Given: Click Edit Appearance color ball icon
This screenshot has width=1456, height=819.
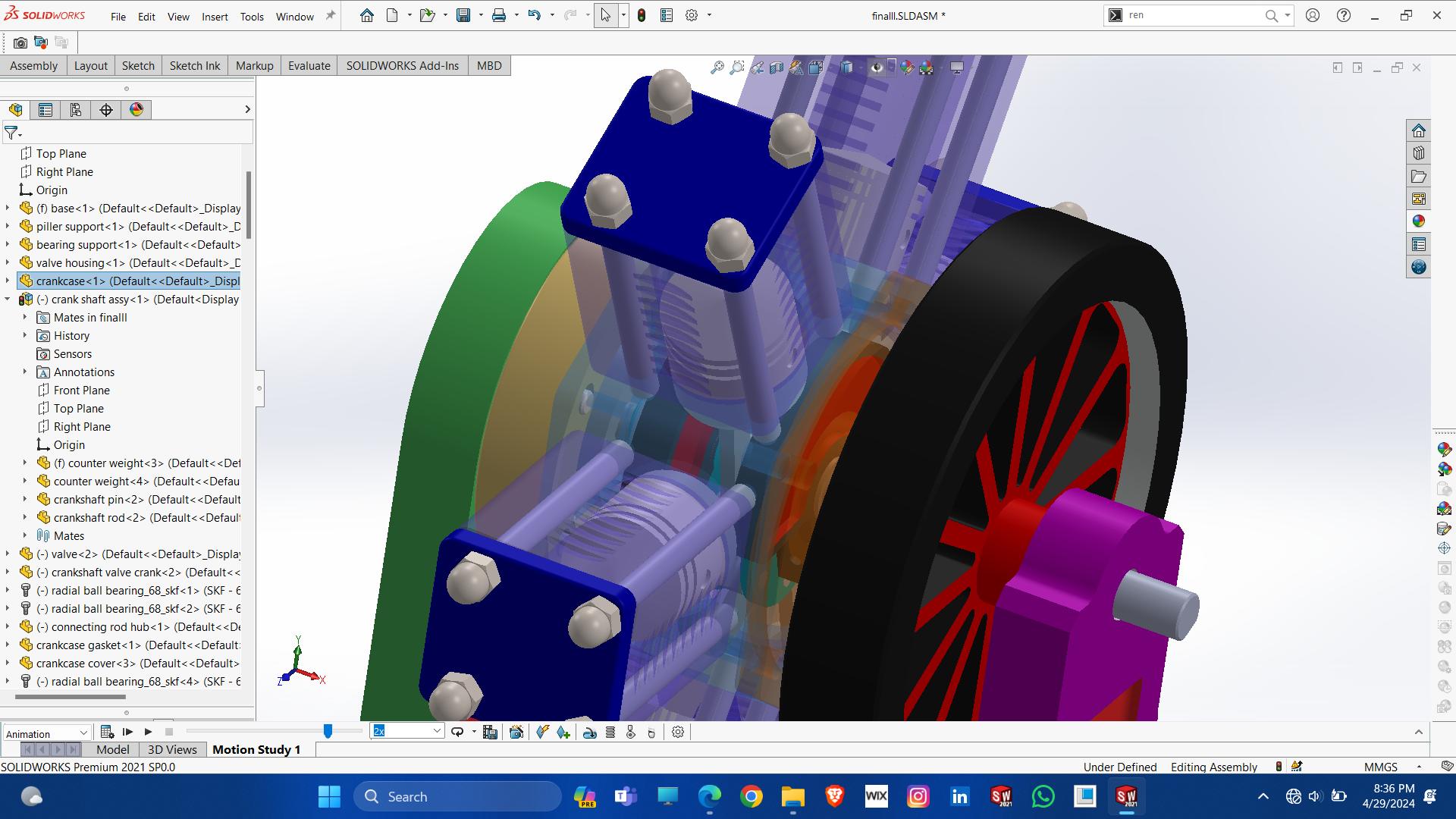Looking at the screenshot, I should [907, 67].
